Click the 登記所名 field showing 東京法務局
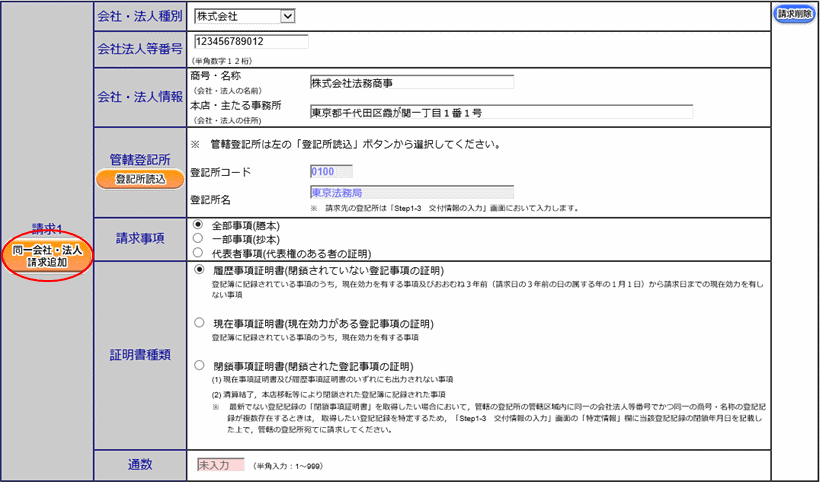 tap(412, 192)
